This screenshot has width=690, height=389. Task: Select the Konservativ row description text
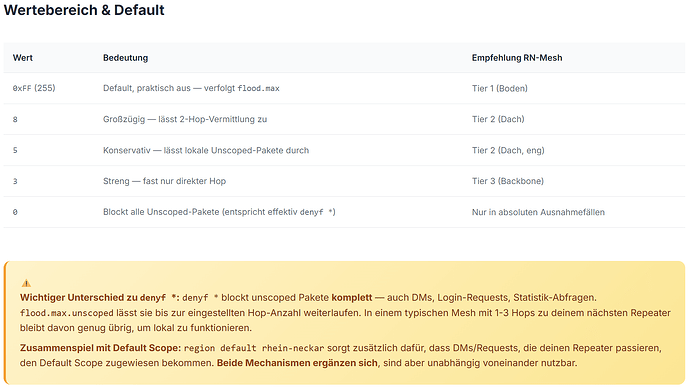(206, 150)
